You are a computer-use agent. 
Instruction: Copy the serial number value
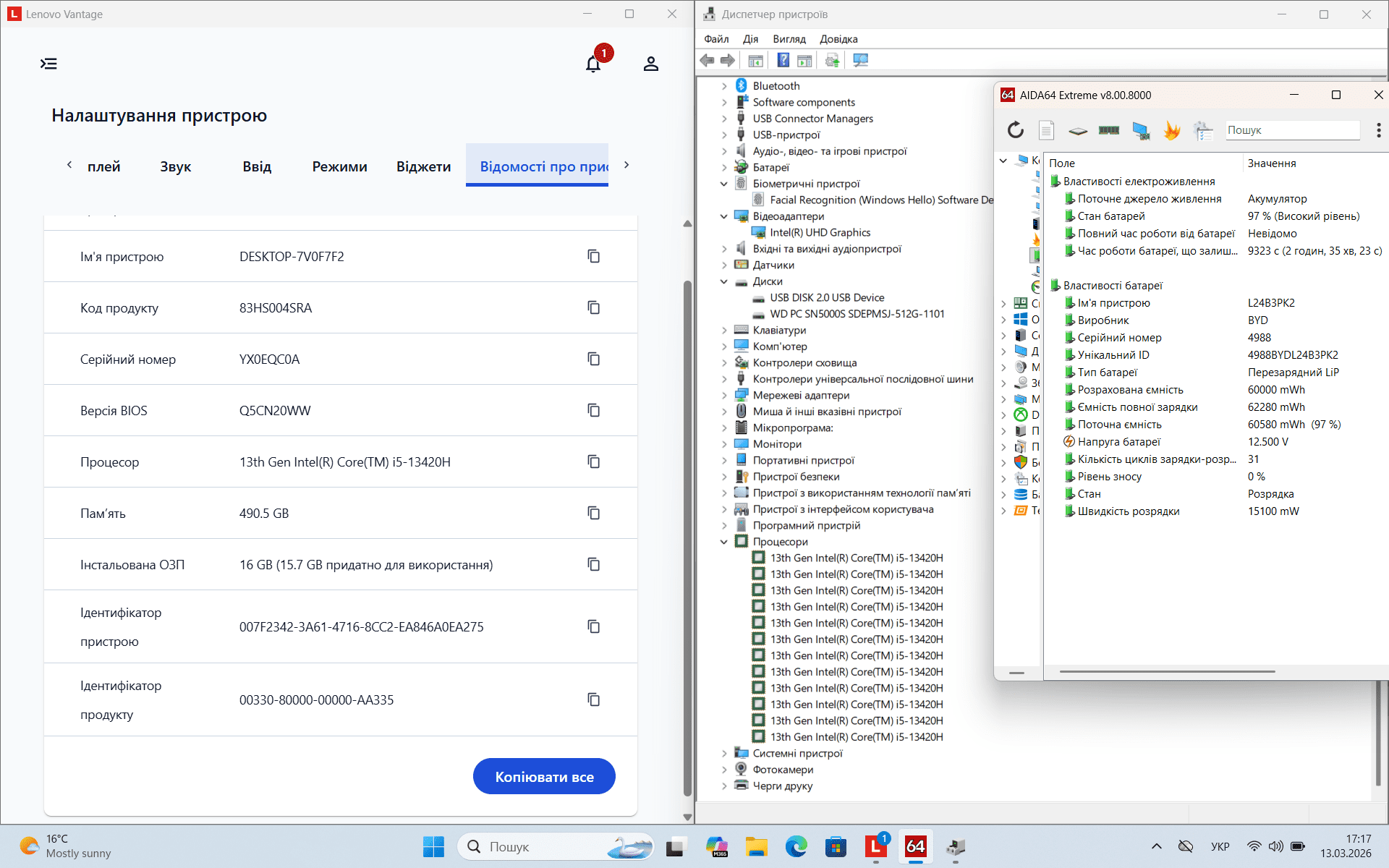(x=594, y=359)
